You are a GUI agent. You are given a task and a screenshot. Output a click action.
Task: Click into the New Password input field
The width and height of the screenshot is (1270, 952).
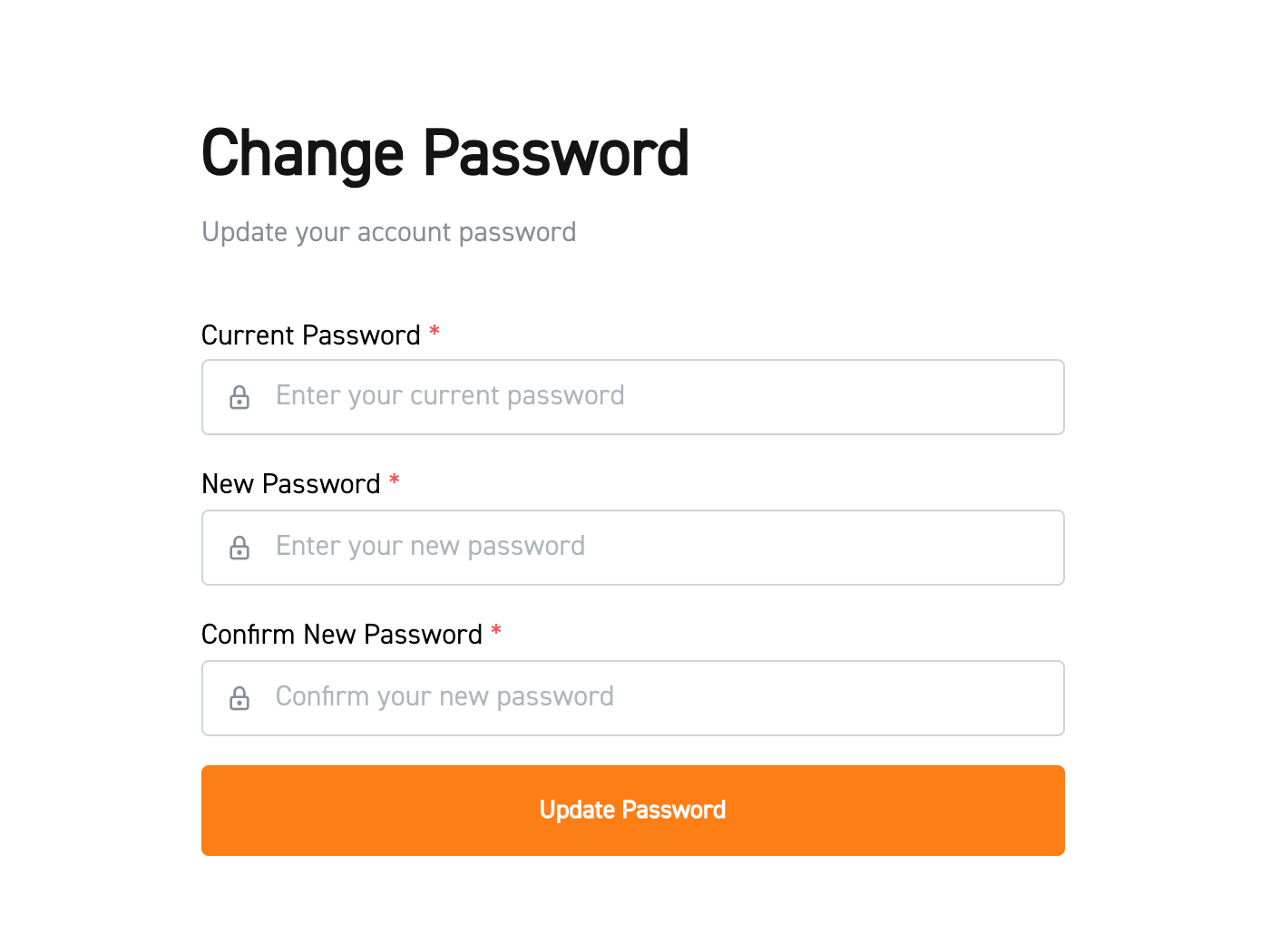pos(633,547)
